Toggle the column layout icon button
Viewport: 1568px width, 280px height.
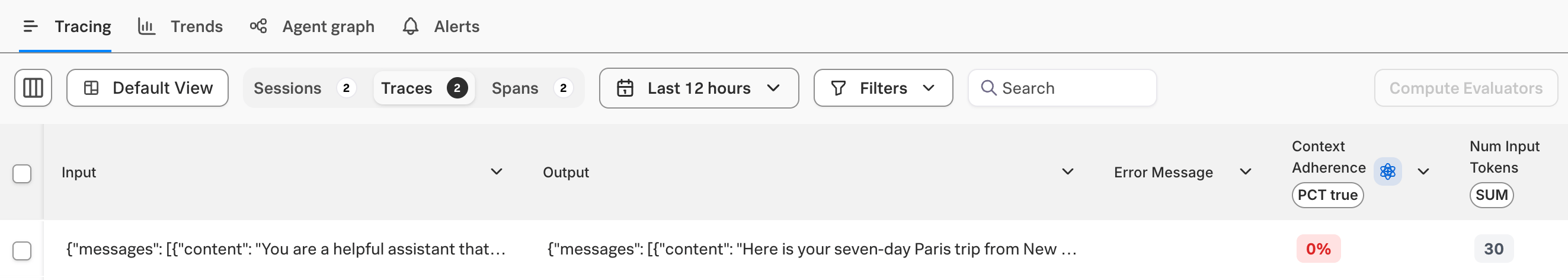coord(33,88)
